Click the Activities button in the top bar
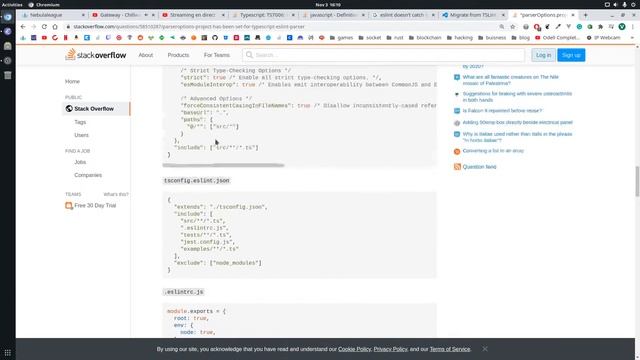Screen dimensions: 640x360 tap(12, 4)
